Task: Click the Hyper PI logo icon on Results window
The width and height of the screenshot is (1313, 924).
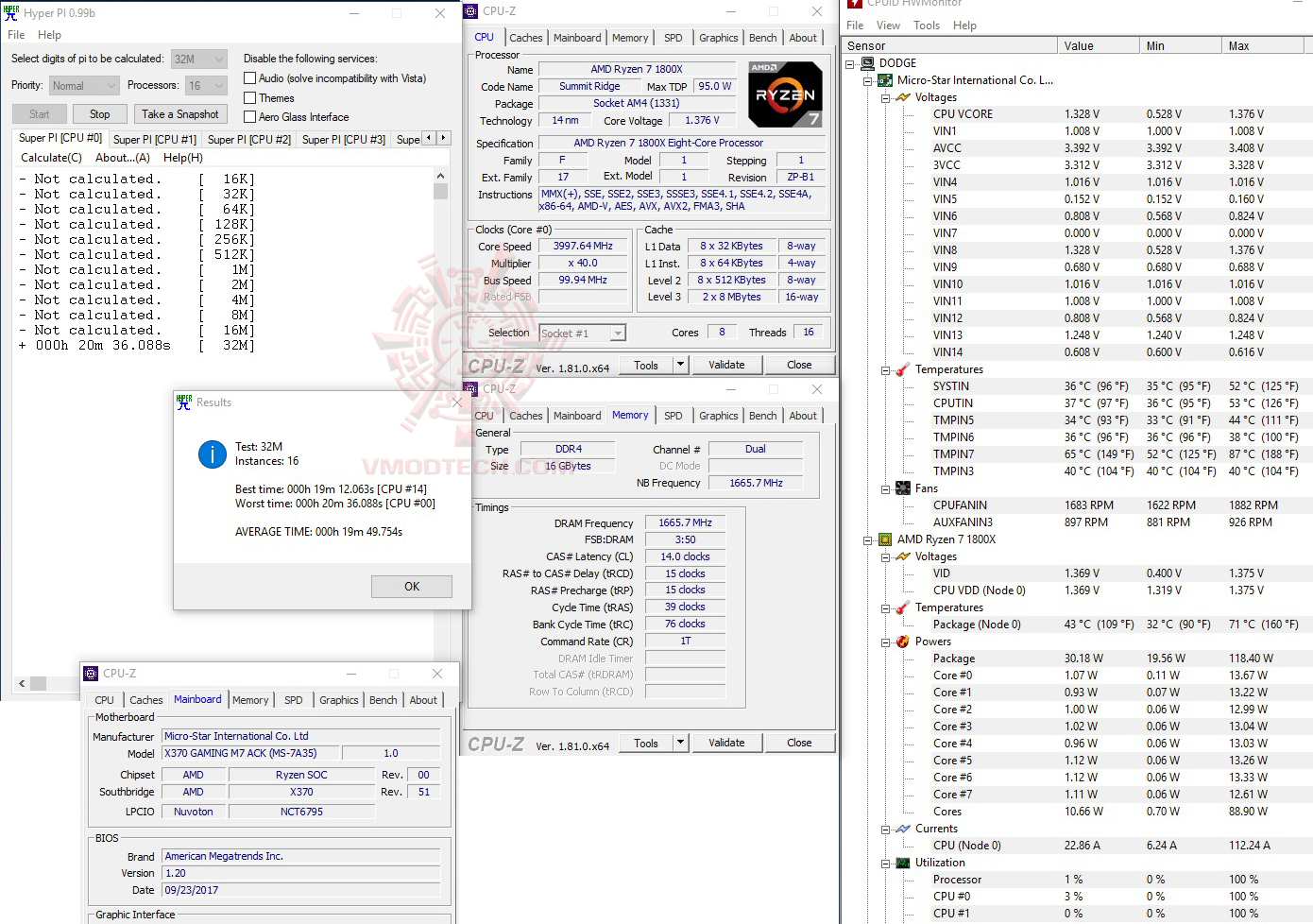Action: [x=183, y=402]
